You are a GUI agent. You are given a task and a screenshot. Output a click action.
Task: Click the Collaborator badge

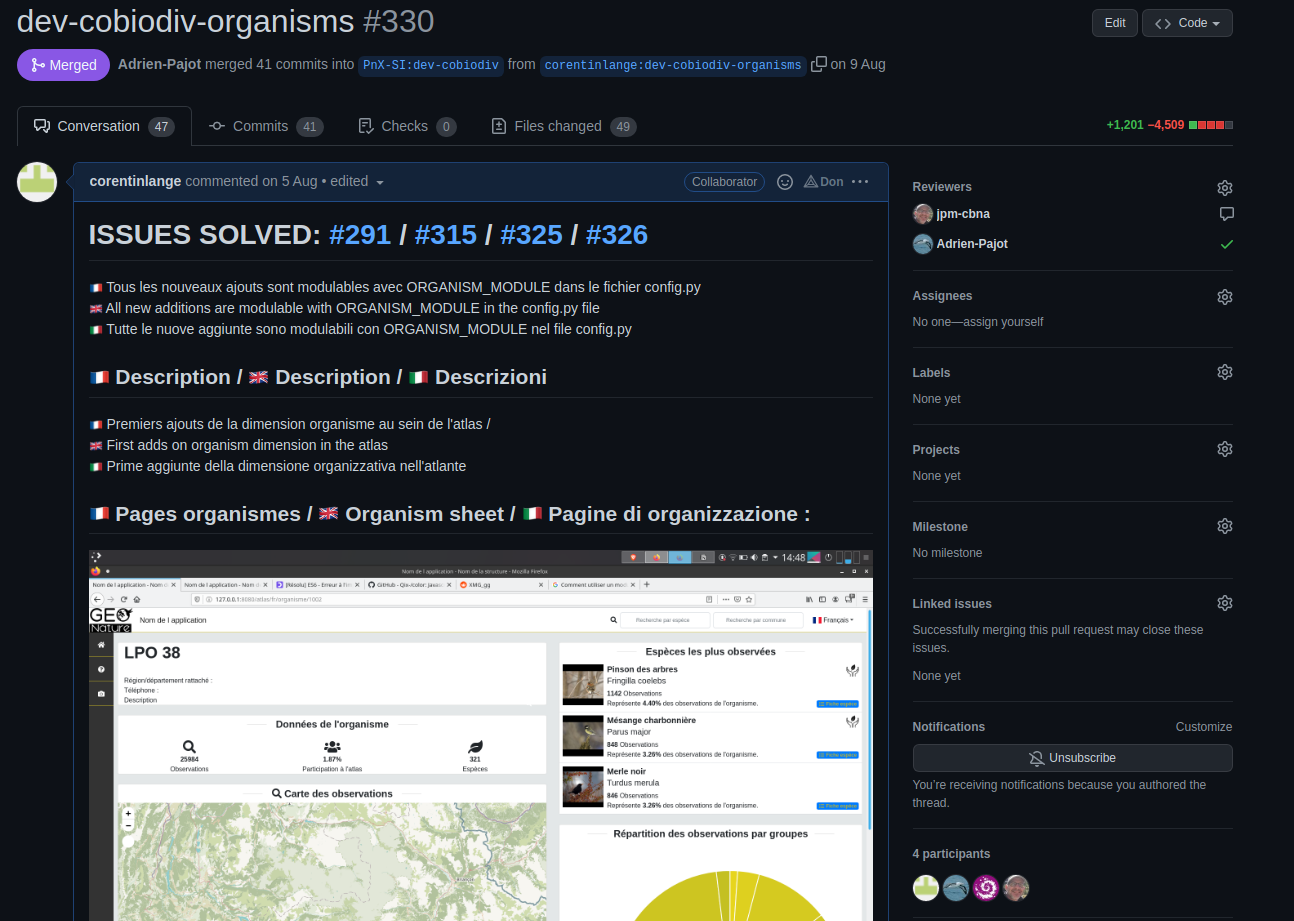tap(725, 182)
